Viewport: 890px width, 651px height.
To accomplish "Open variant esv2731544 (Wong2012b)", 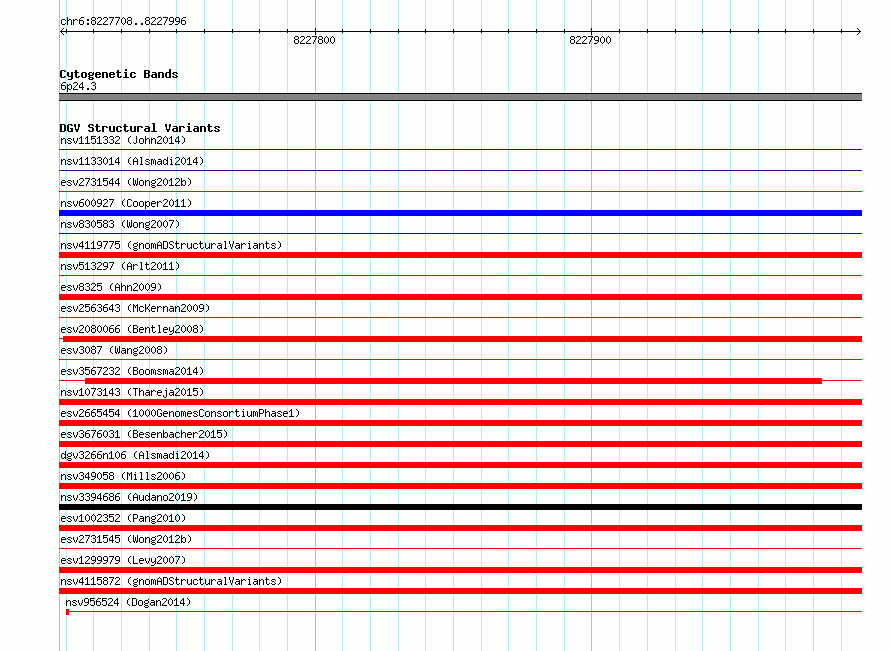I will [x=126, y=182].
